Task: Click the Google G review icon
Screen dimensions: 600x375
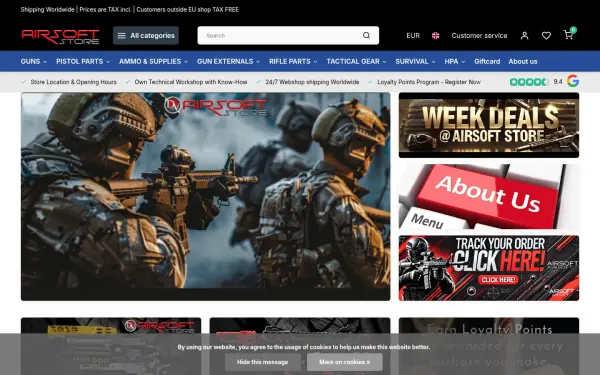Action: (573, 81)
